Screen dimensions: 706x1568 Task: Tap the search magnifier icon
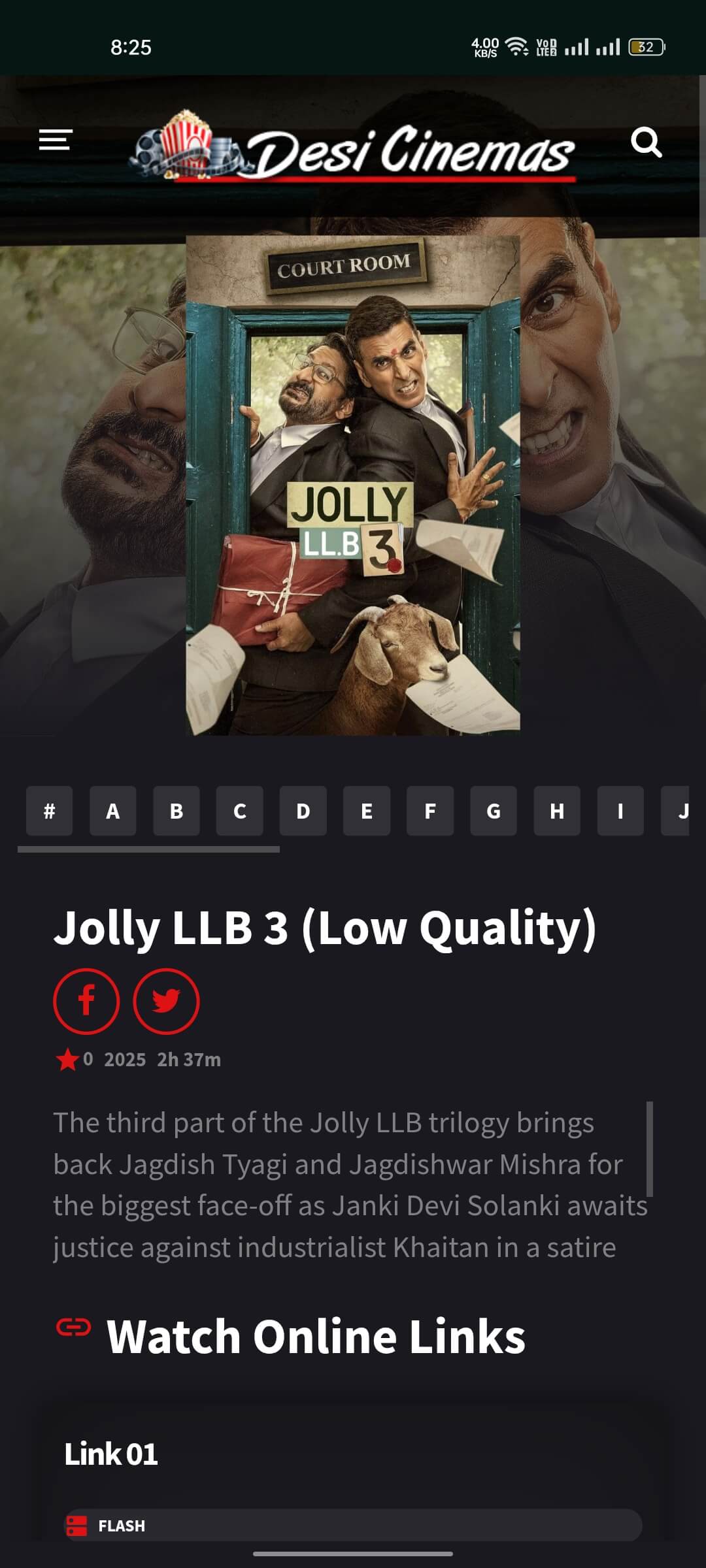tap(647, 142)
